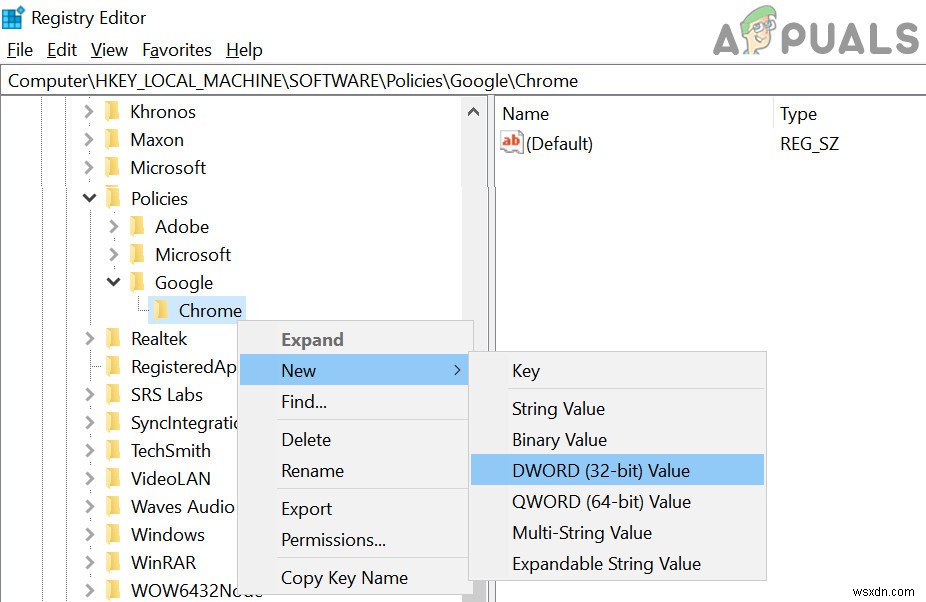Click the folder icon beside the Chrome key

pyautogui.click(x=162, y=310)
